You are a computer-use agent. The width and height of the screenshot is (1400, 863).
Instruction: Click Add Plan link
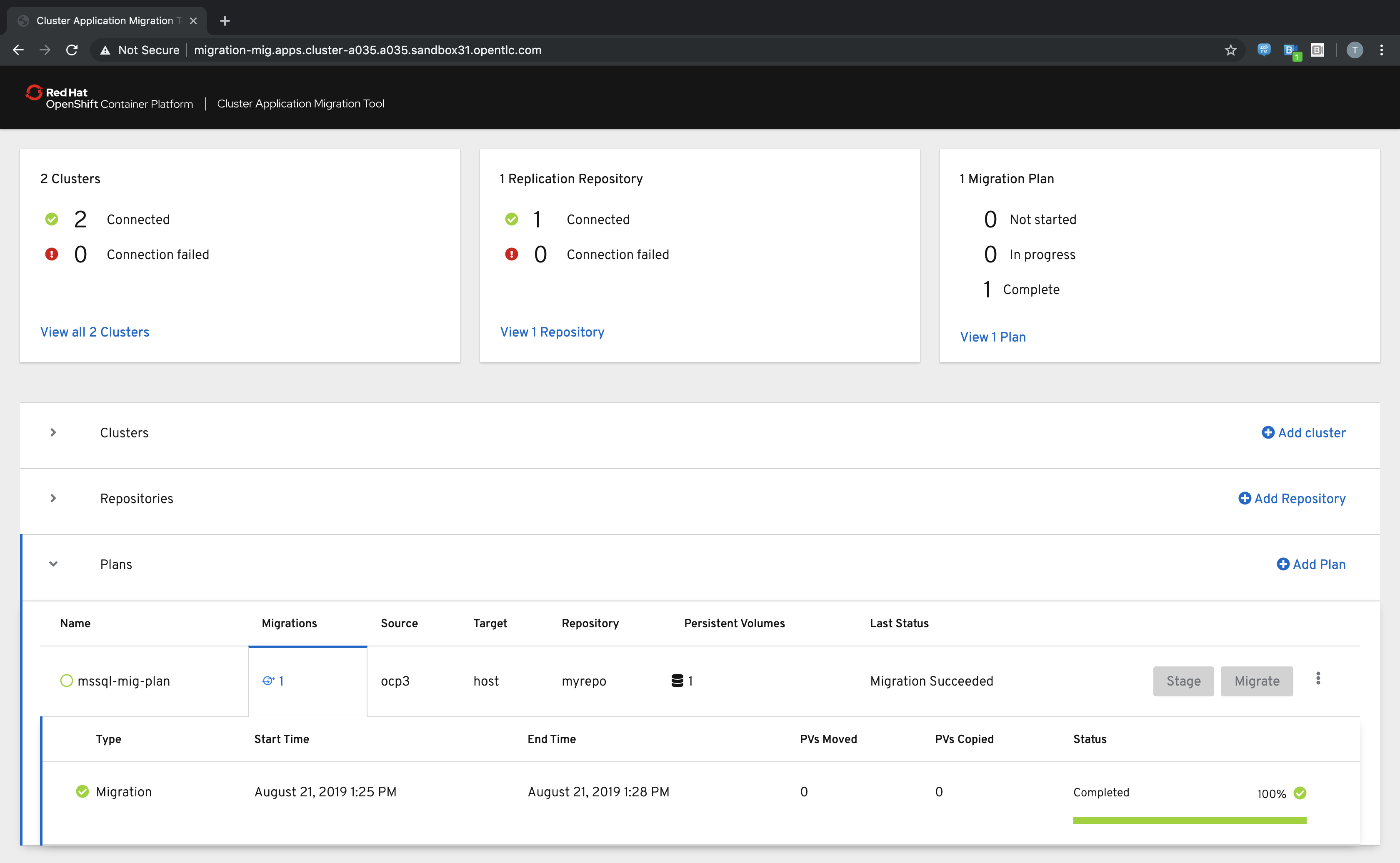point(1311,564)
